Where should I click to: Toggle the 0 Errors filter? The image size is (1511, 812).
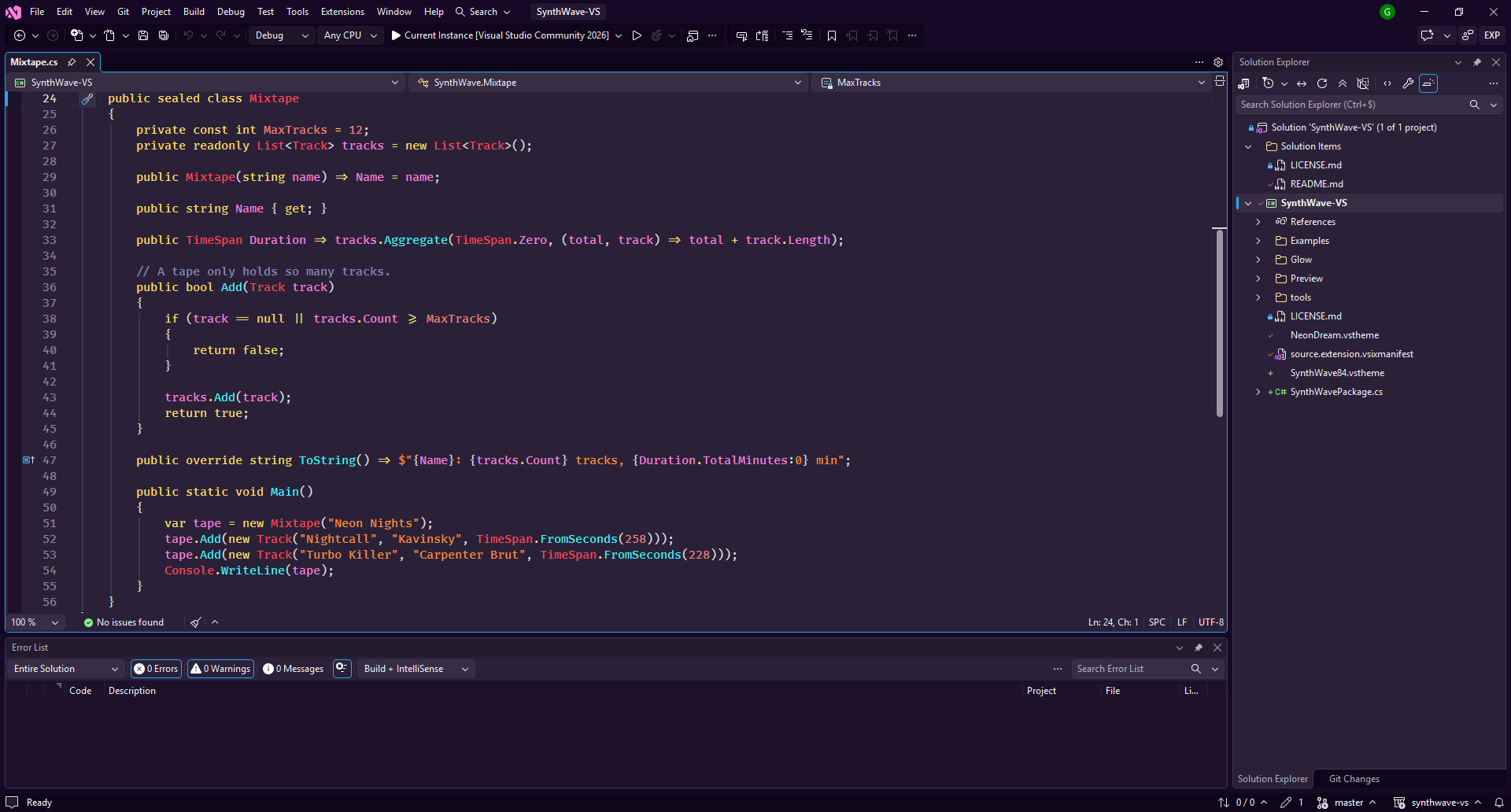(156, 669)
